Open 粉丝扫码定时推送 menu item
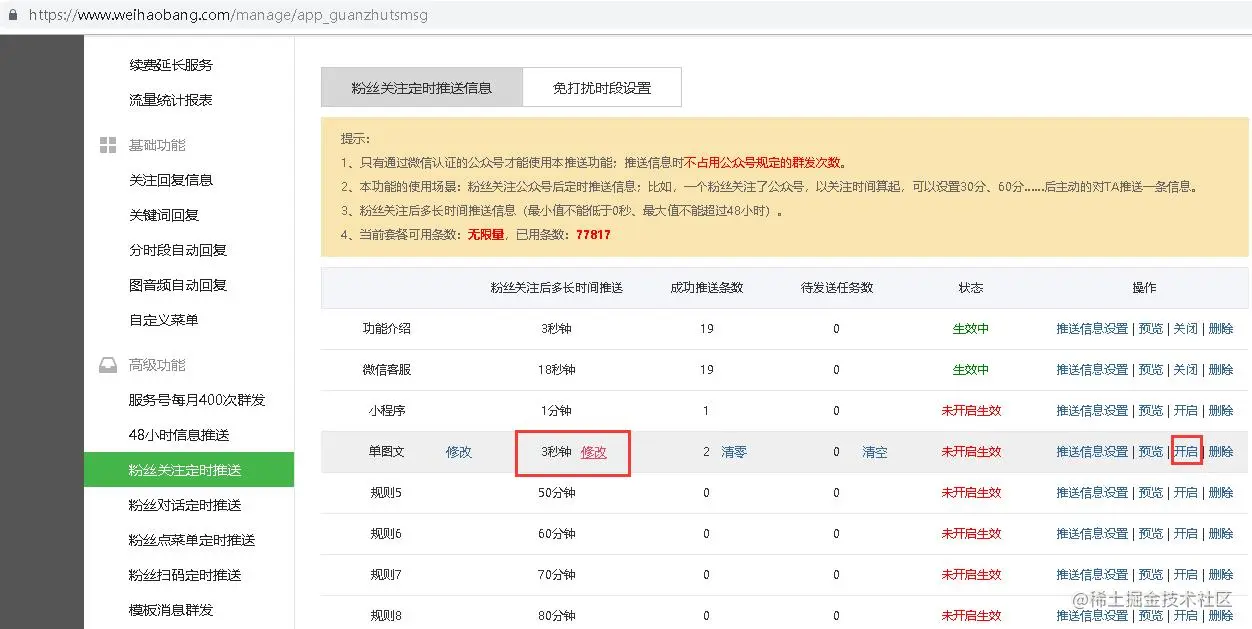This screenshot has width=1252, height=629. point(185,575)
